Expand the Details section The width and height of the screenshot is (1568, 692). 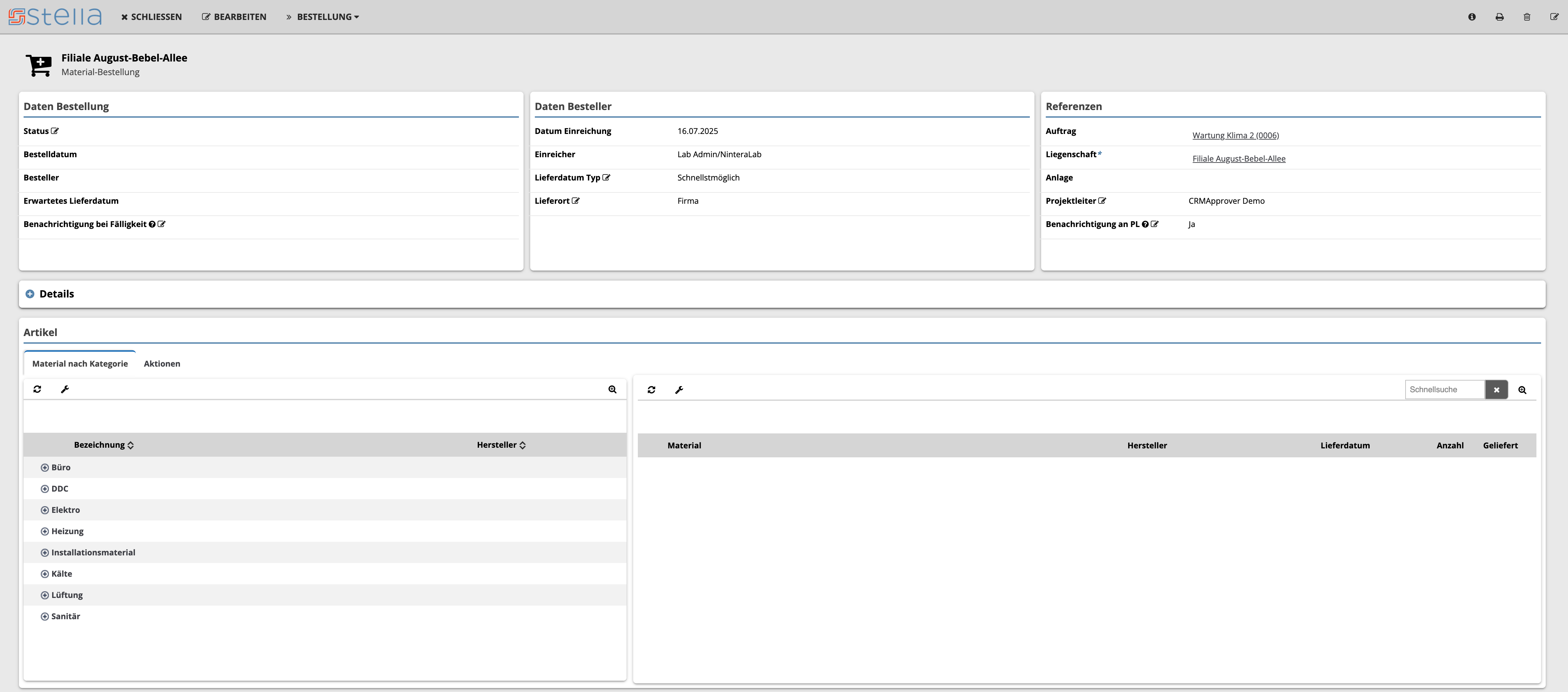coord(30,293)
